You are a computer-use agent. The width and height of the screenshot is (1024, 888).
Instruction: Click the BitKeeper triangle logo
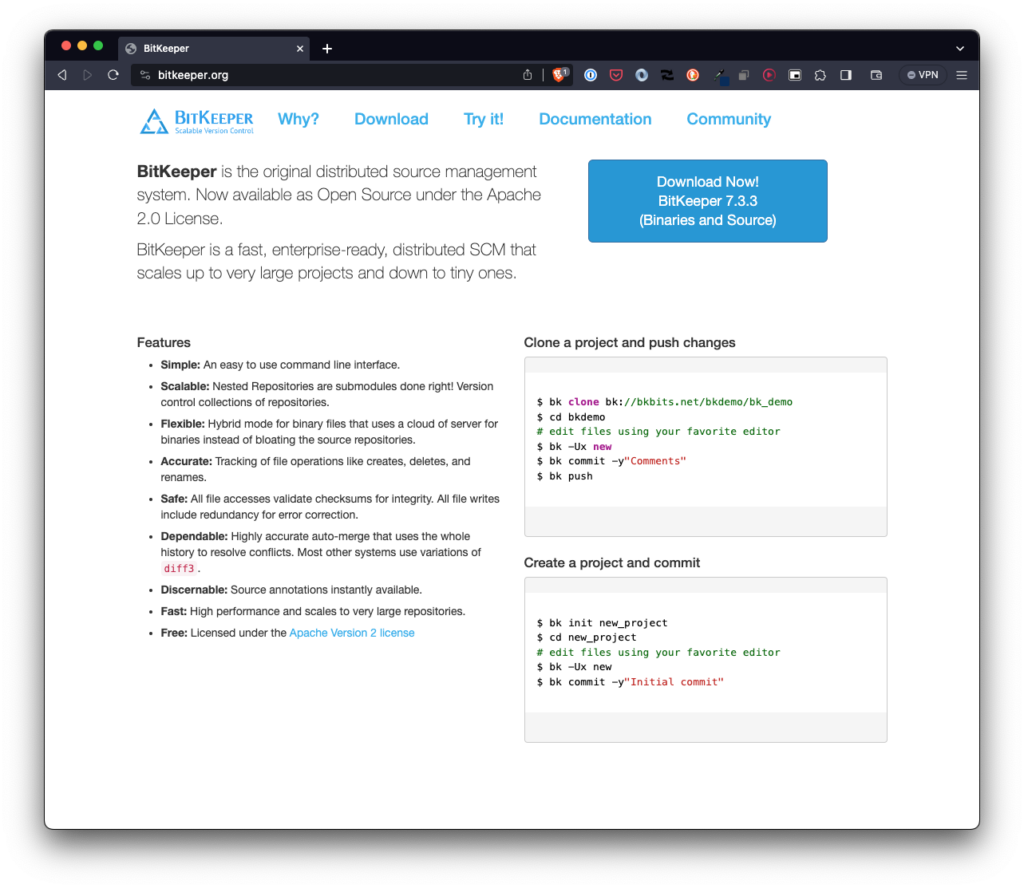pyautogui.click(x=154, y=121)
